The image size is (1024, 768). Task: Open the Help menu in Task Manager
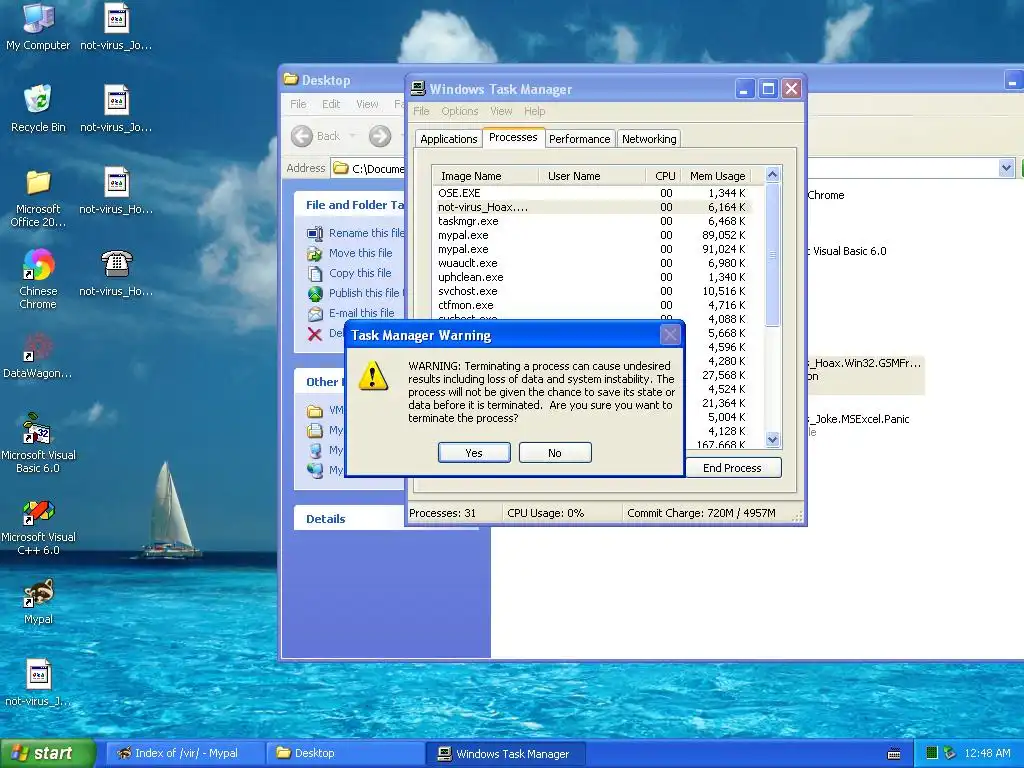pos(534,111)
